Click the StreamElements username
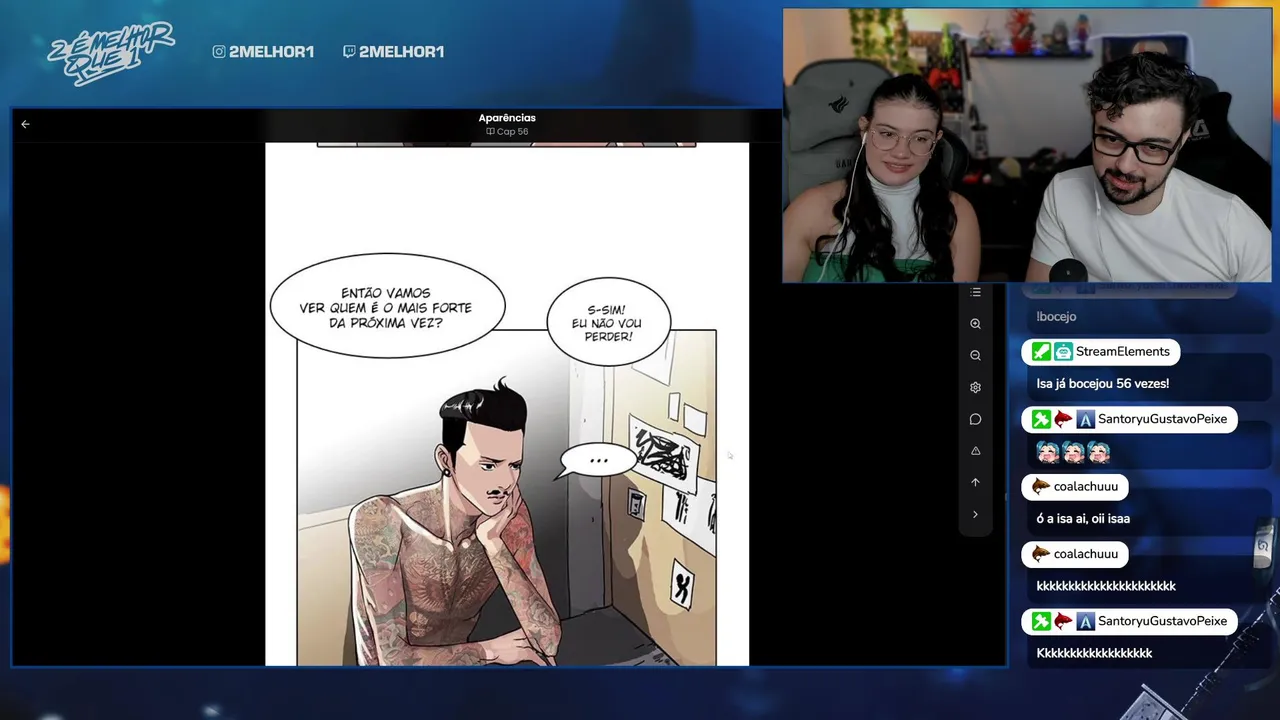1280x720 pixels. pyautogui.click(x=1123, y=351)
